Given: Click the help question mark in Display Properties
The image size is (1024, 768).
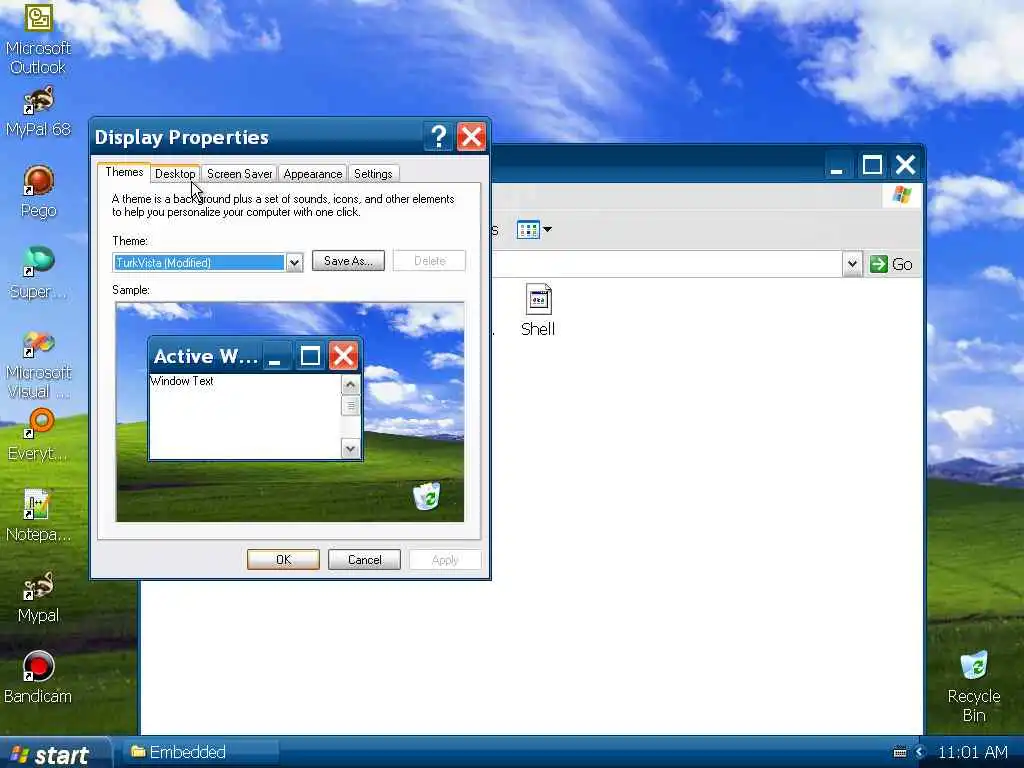Looking at the screenshot, I should point(438,136).
